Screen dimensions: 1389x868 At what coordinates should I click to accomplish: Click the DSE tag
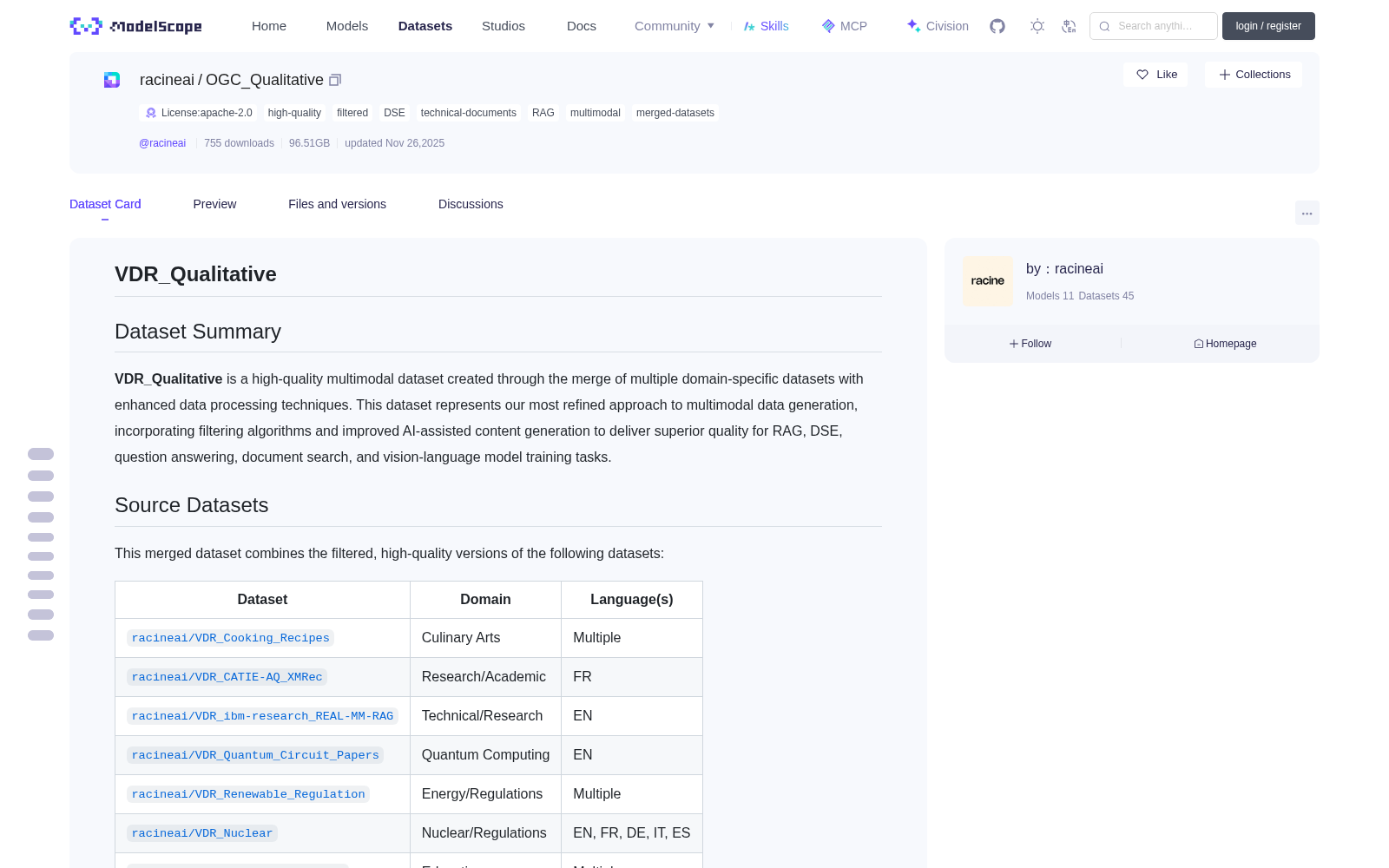(x=394, y=113)
